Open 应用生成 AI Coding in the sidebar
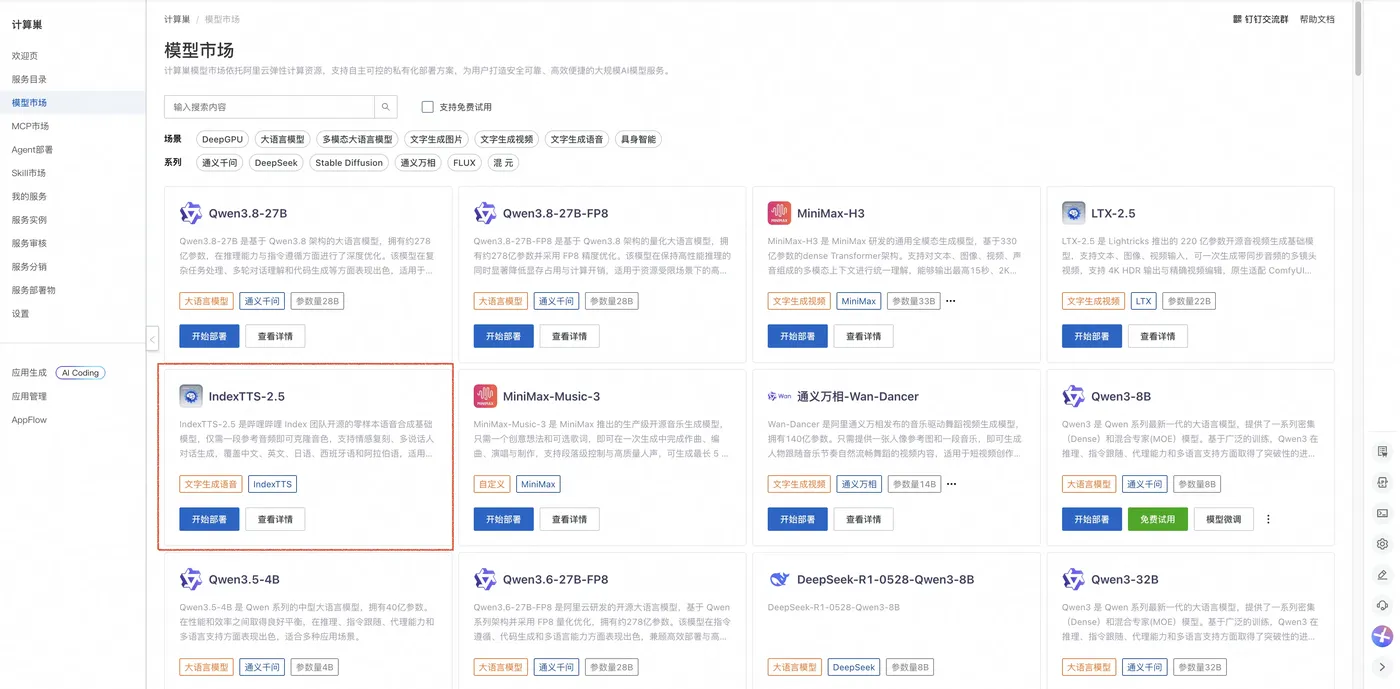 coord(58,373)
